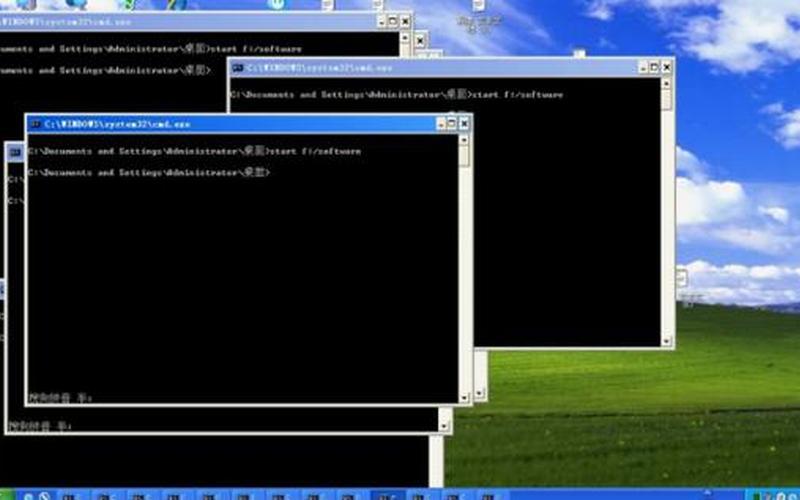Click the middle-right cmd window's scroll-down arrow

pos(666,341)
